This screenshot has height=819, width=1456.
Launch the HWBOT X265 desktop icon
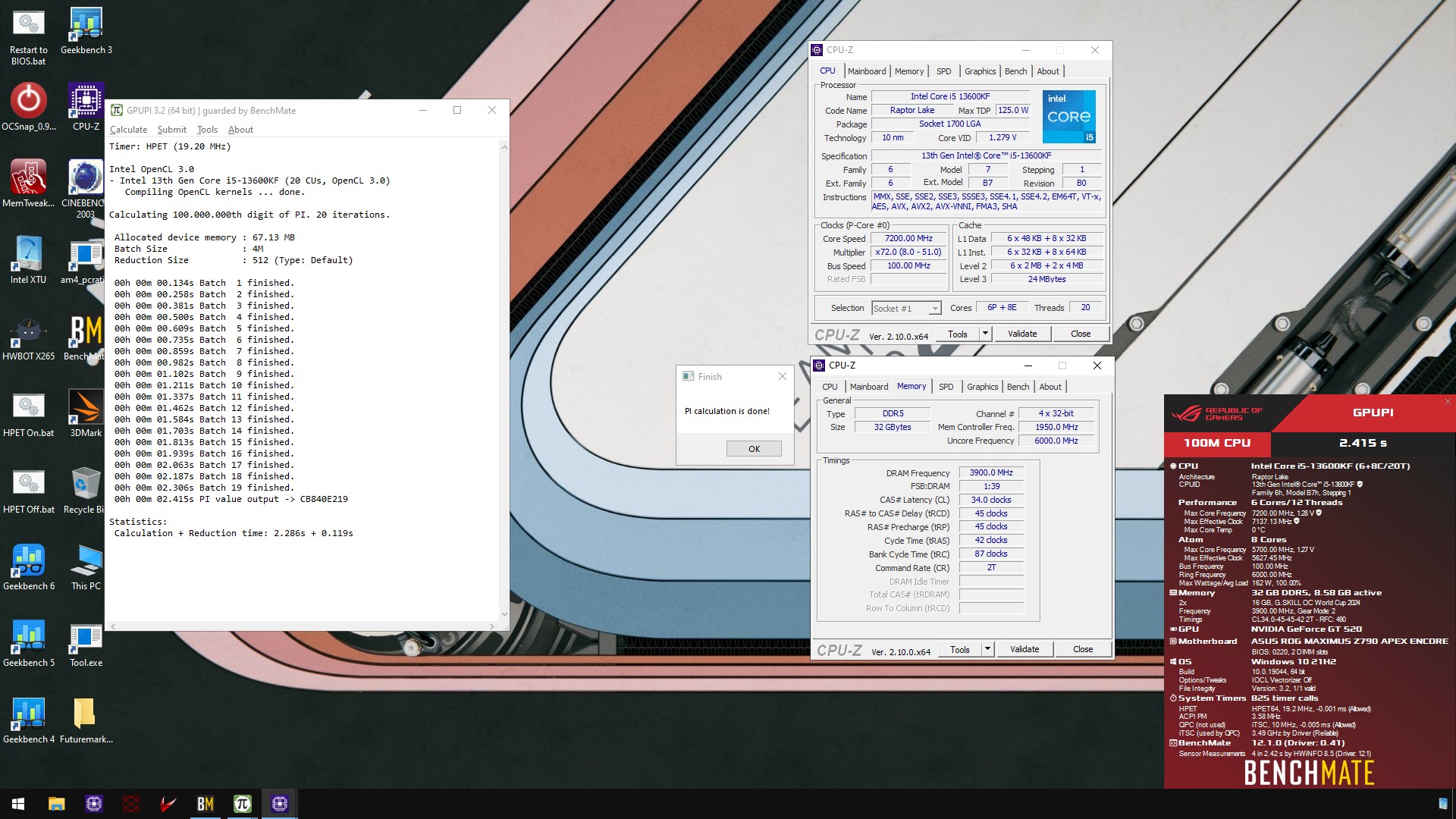(x=28, y=337)
